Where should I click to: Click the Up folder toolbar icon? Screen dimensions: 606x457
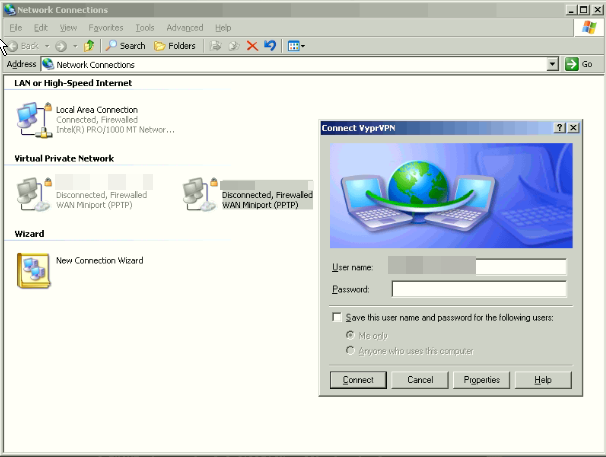click(x=89, y=46)
